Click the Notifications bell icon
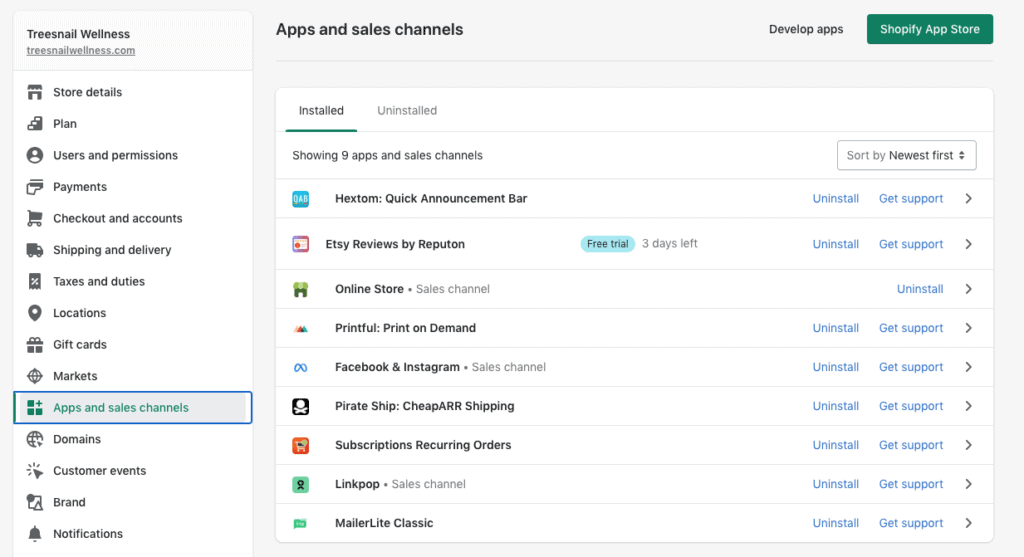The height and width of the screenshot is (557, 1024). 35,533
